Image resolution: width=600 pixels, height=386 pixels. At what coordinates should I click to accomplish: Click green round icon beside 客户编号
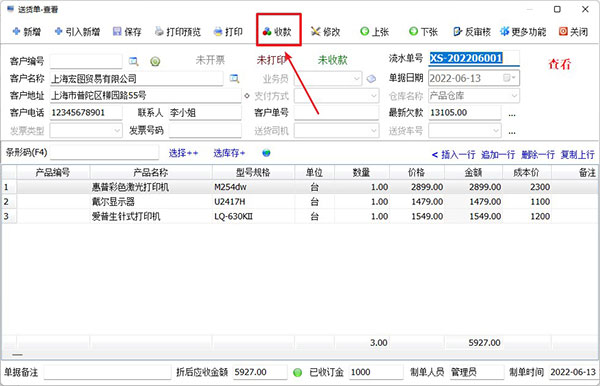[x=155, y=61]
